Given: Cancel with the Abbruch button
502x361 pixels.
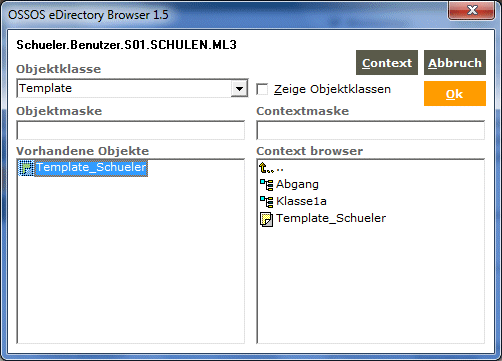Looking at the screenshot, I should (x=455, y=63).
